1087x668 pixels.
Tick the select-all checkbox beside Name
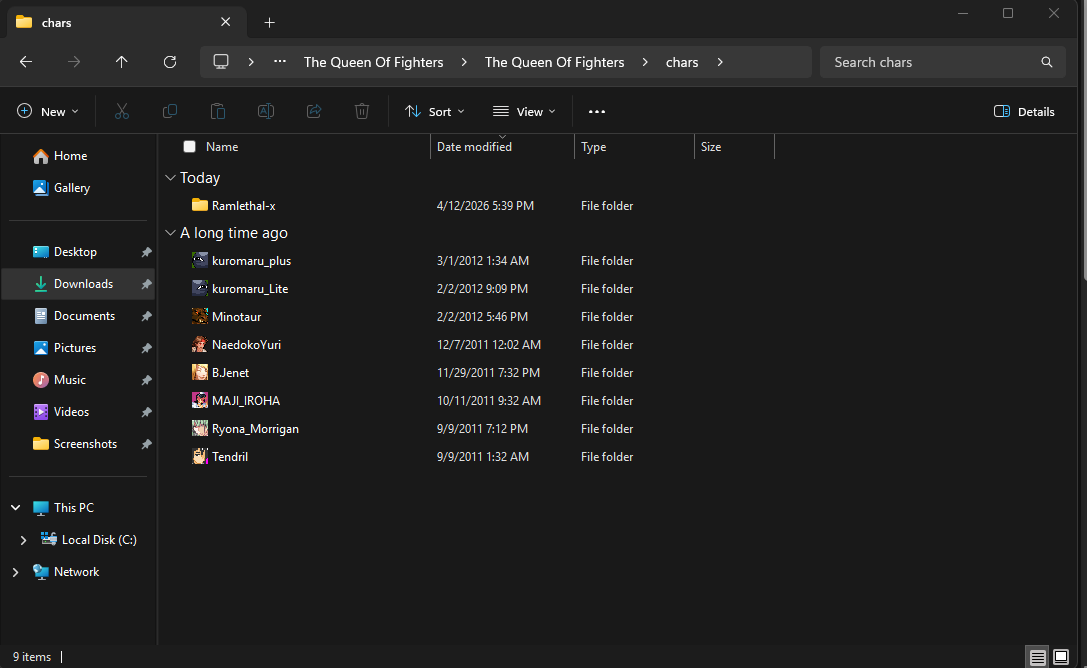[x=189, y=146]
